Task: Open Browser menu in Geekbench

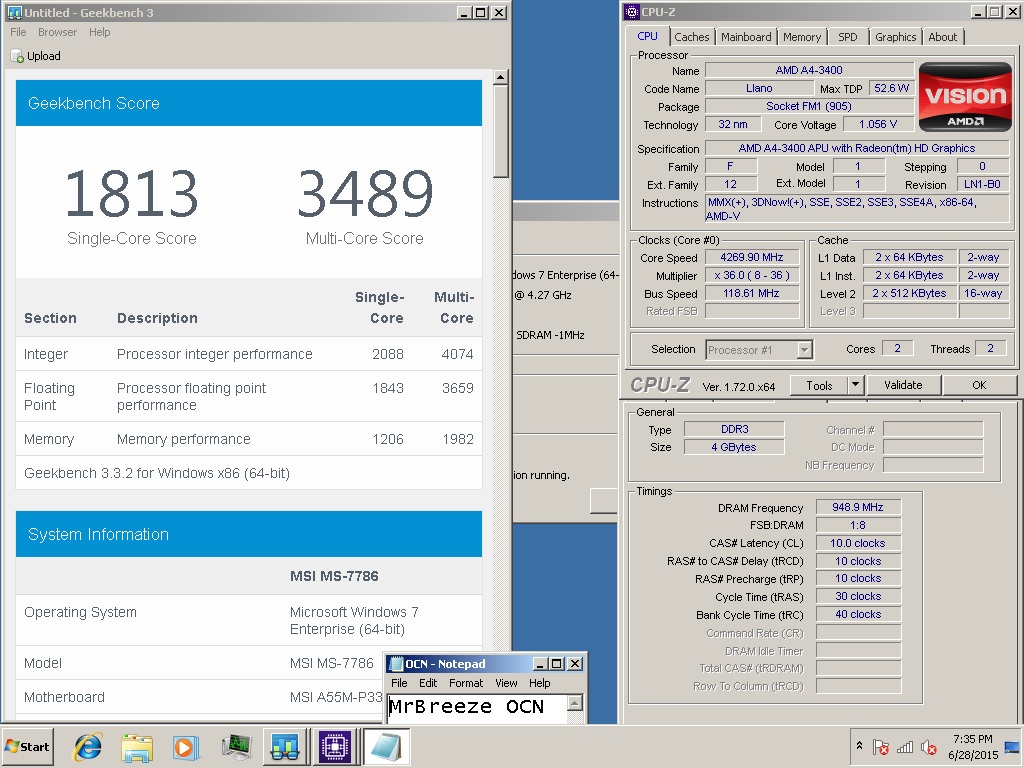Action: [x=57, y=32]
